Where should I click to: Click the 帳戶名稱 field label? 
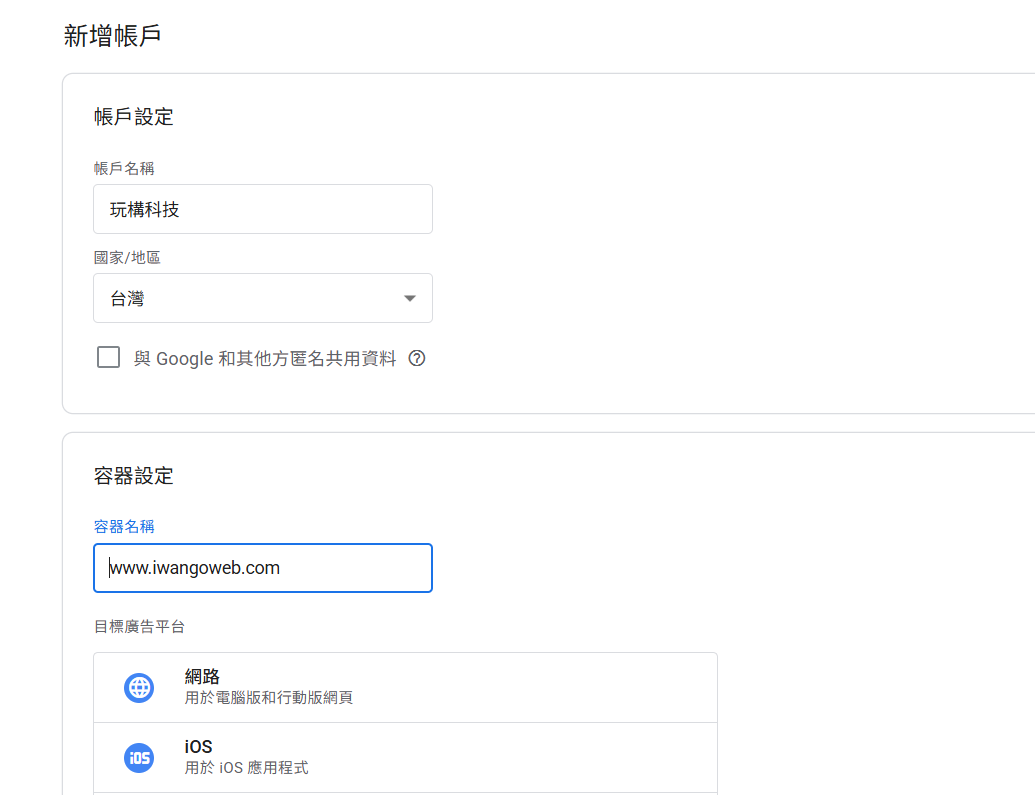tap(124, 168)
